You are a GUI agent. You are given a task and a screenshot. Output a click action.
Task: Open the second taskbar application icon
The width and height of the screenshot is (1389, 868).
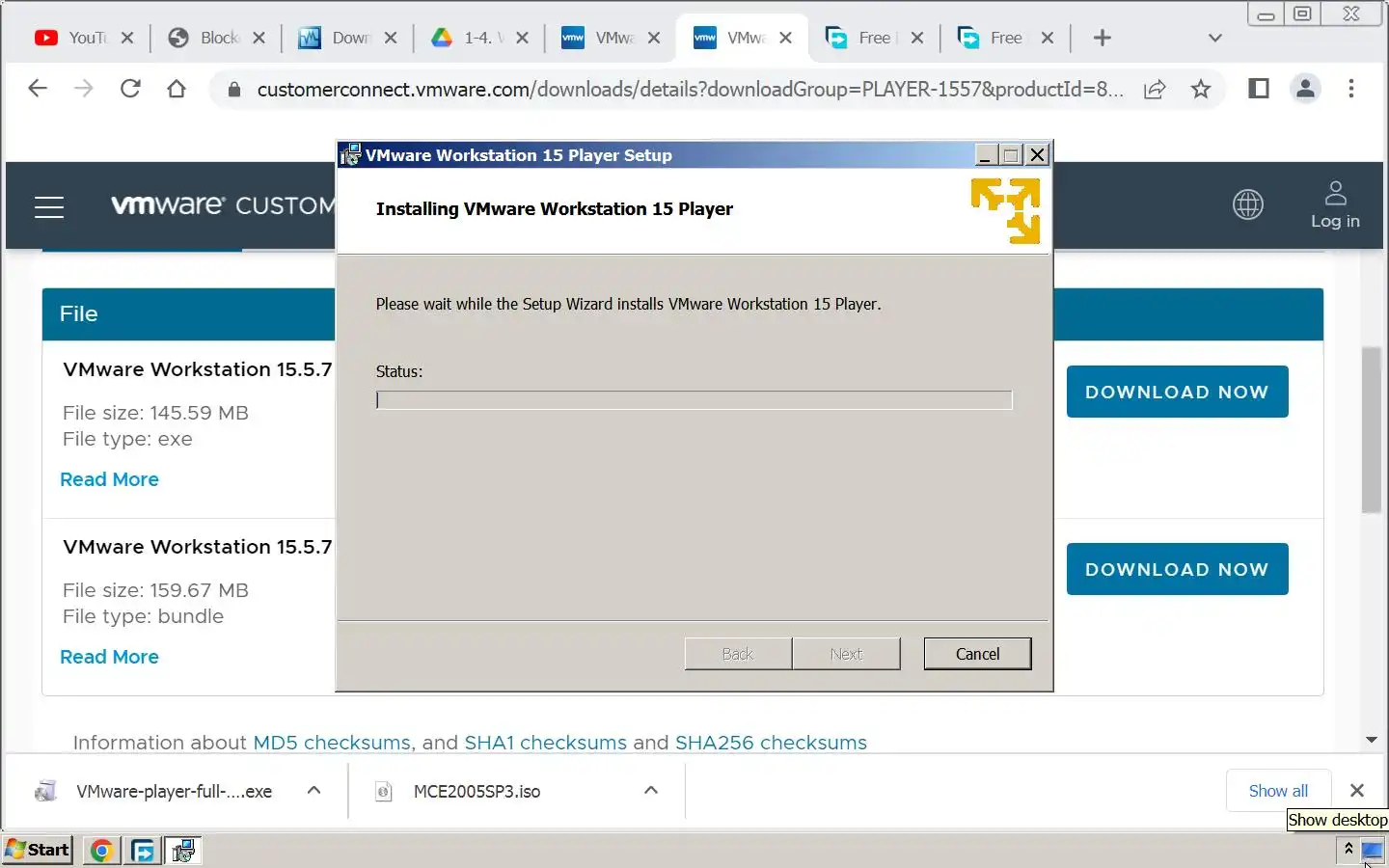[143, 851]
